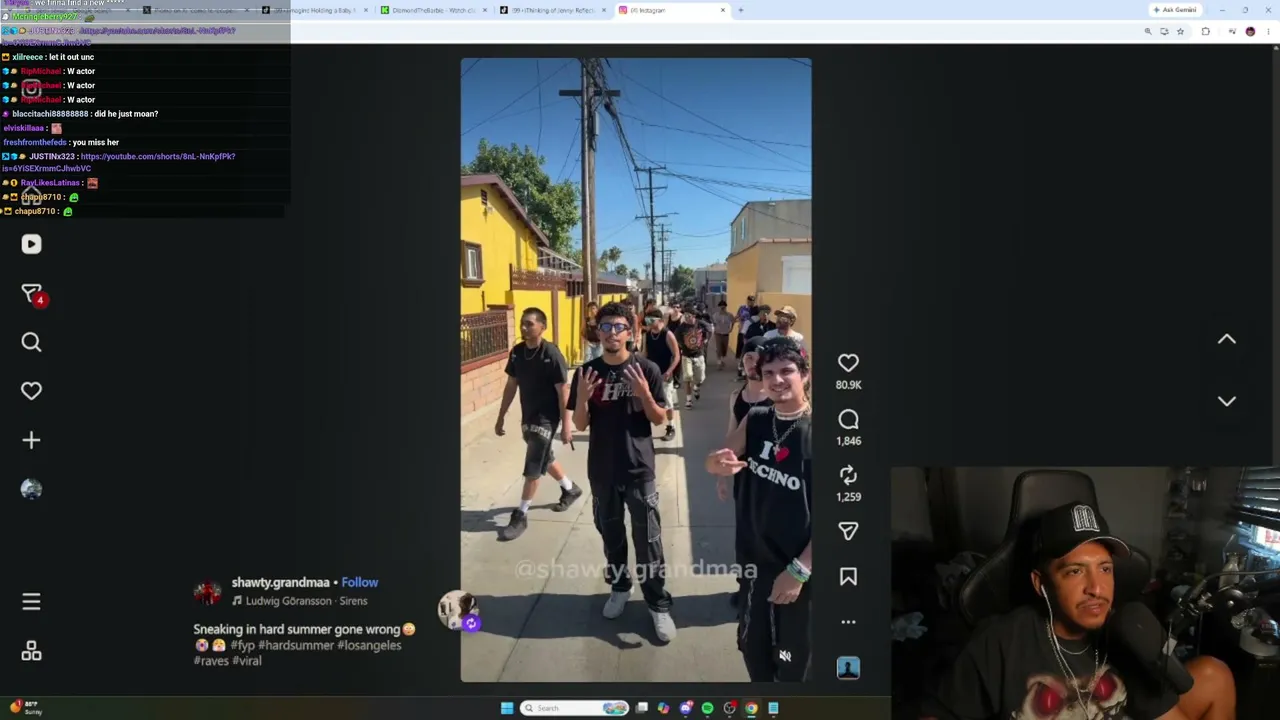Click the 1,846 comments count
Viewport: 1280px width, 720px height.
coord(848,441)
